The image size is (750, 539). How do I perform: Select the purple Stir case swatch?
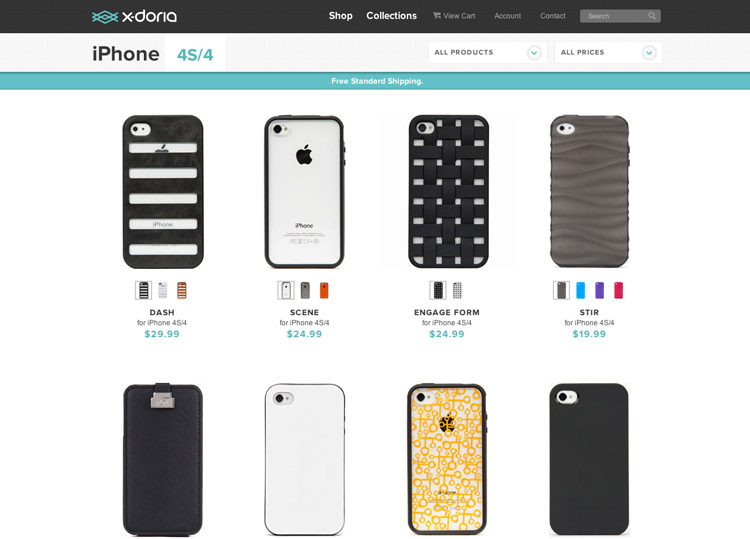(599, 290)
